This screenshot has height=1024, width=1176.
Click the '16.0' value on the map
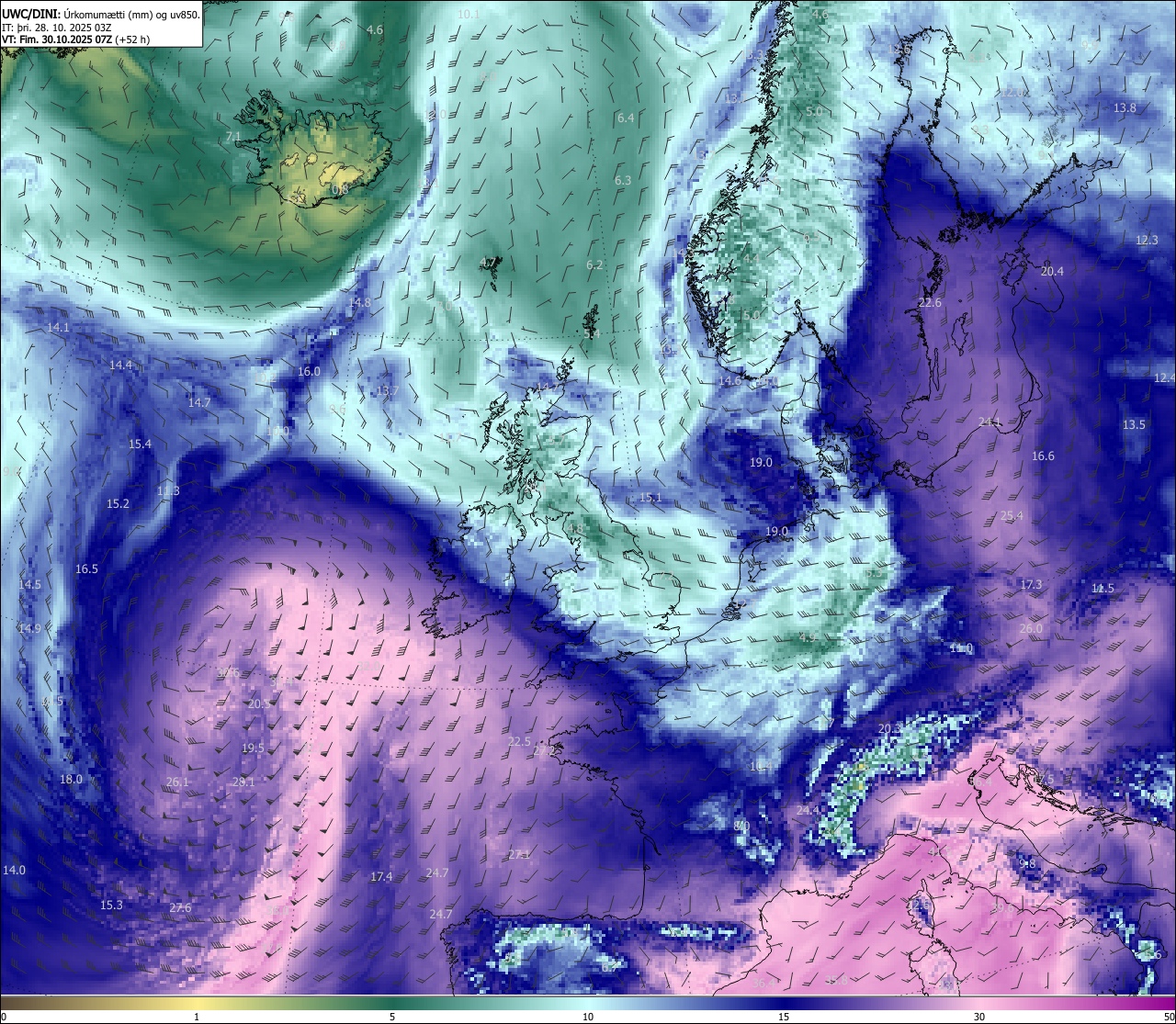(x=310, y=371)
